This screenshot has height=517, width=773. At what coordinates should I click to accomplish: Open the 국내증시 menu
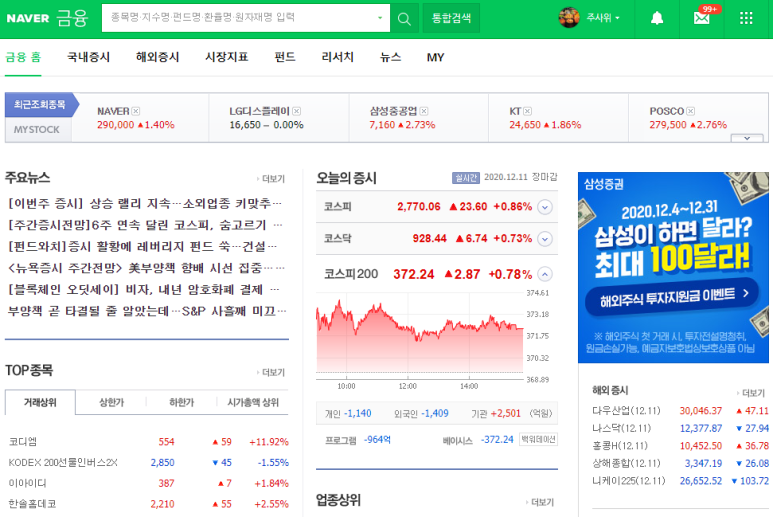pyautogui.click(x=89, y=57)
